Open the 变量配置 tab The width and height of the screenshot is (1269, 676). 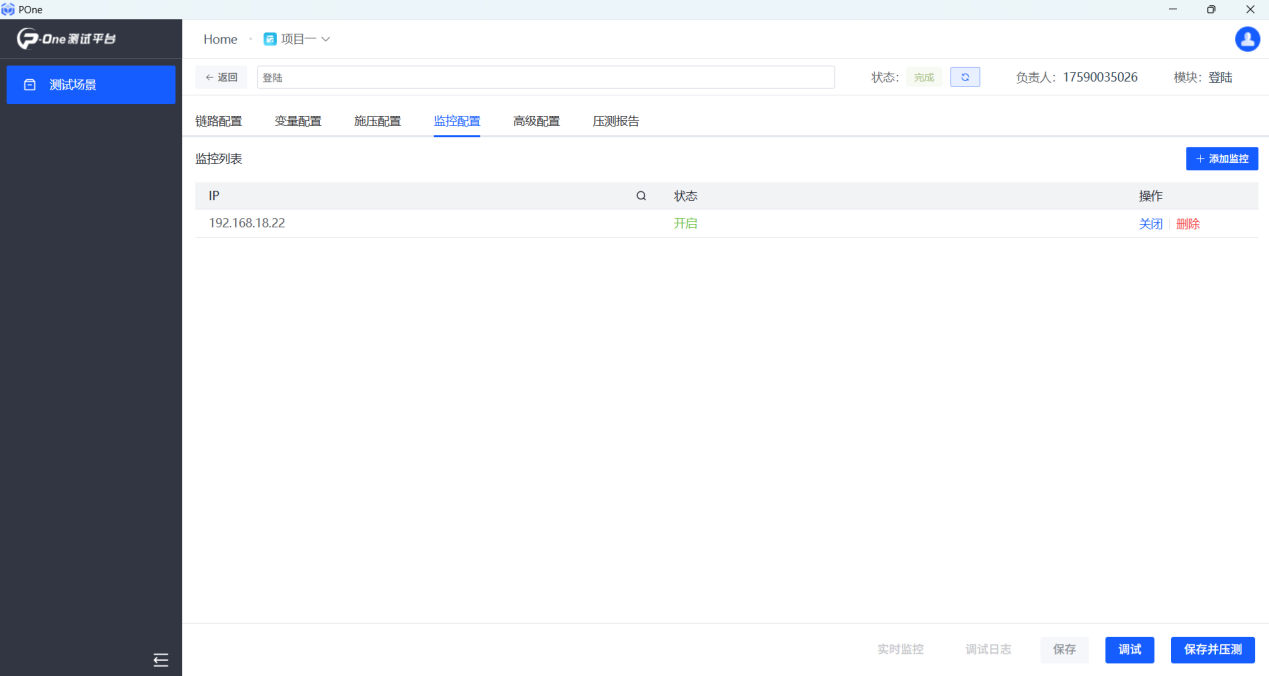tap(298, 121)
